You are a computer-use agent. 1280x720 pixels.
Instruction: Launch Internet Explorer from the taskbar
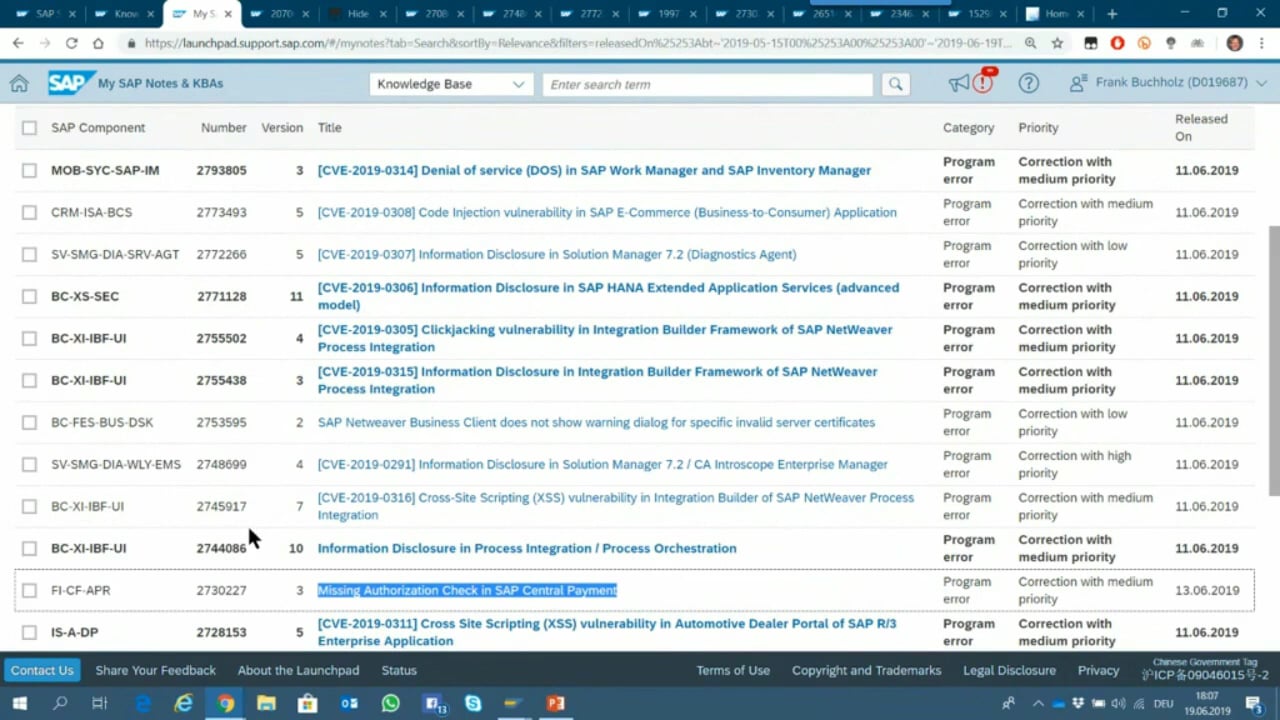point(184,704)
